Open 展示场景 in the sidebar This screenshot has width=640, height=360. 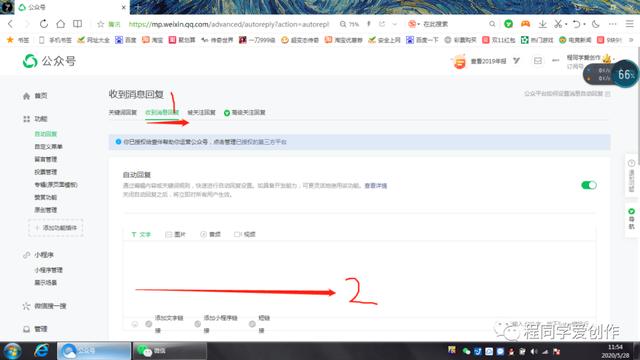click(x=46, y=282)
